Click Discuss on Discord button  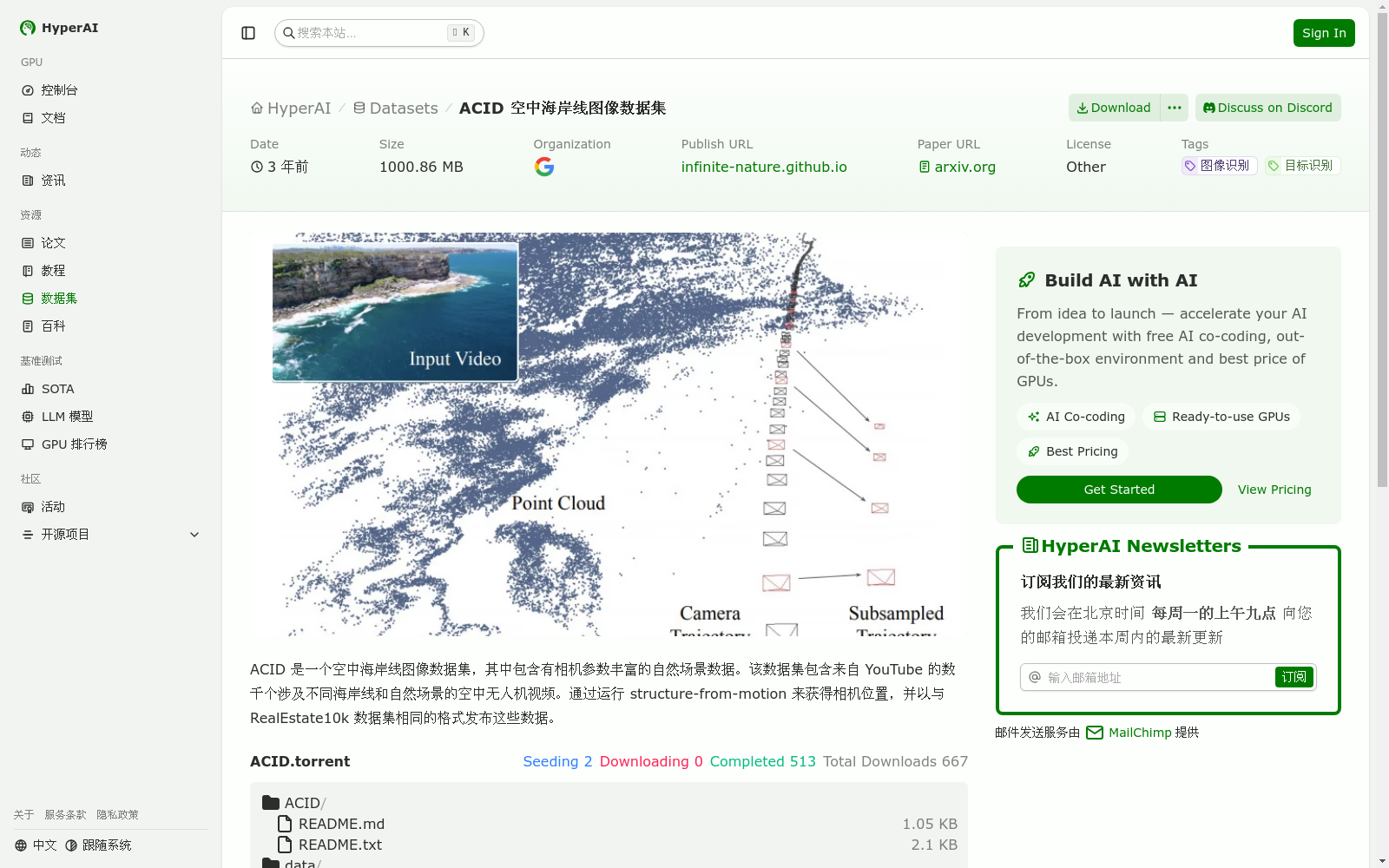coord(1267,108)
